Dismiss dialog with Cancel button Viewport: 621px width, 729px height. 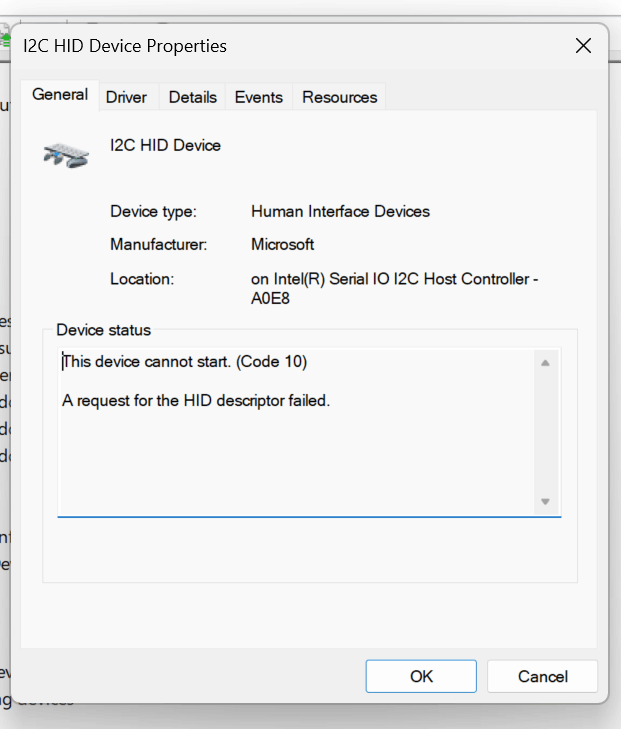542,676
